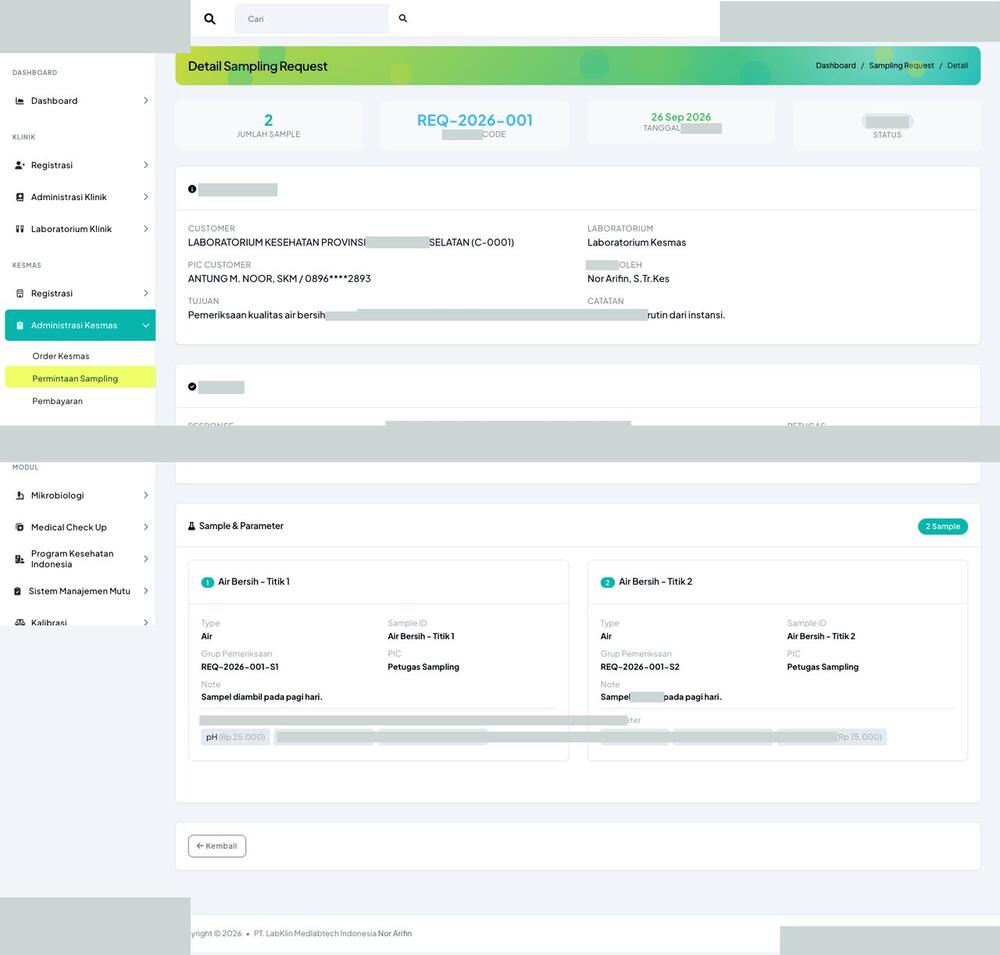The height and width of the screenshot is (955, 1000).
Task: Click the Laboratorium Kesmas value
Action: (x=636, y=242)
